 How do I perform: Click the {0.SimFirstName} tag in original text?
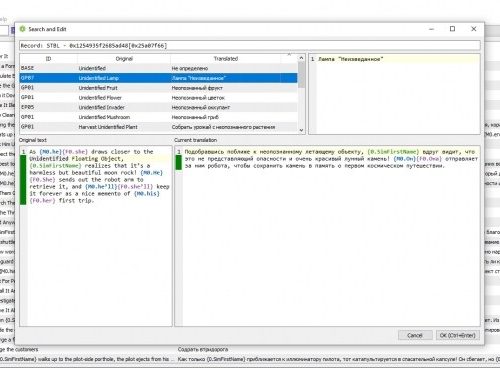[x=56, y=166]
